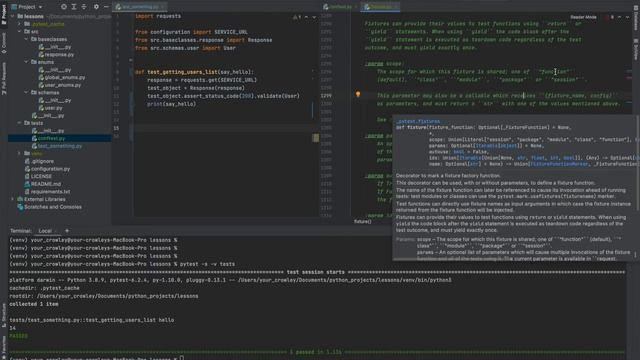Switch to the test_something.py editor tab

[139, 7]
